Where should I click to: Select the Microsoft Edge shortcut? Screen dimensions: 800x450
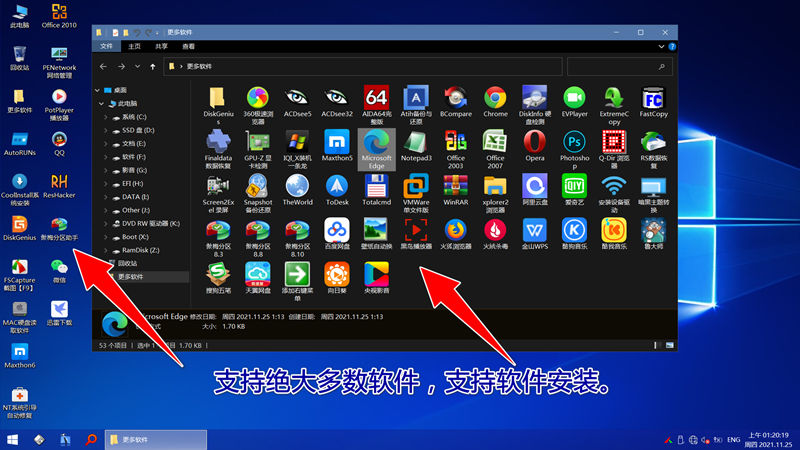pos(377,149)
